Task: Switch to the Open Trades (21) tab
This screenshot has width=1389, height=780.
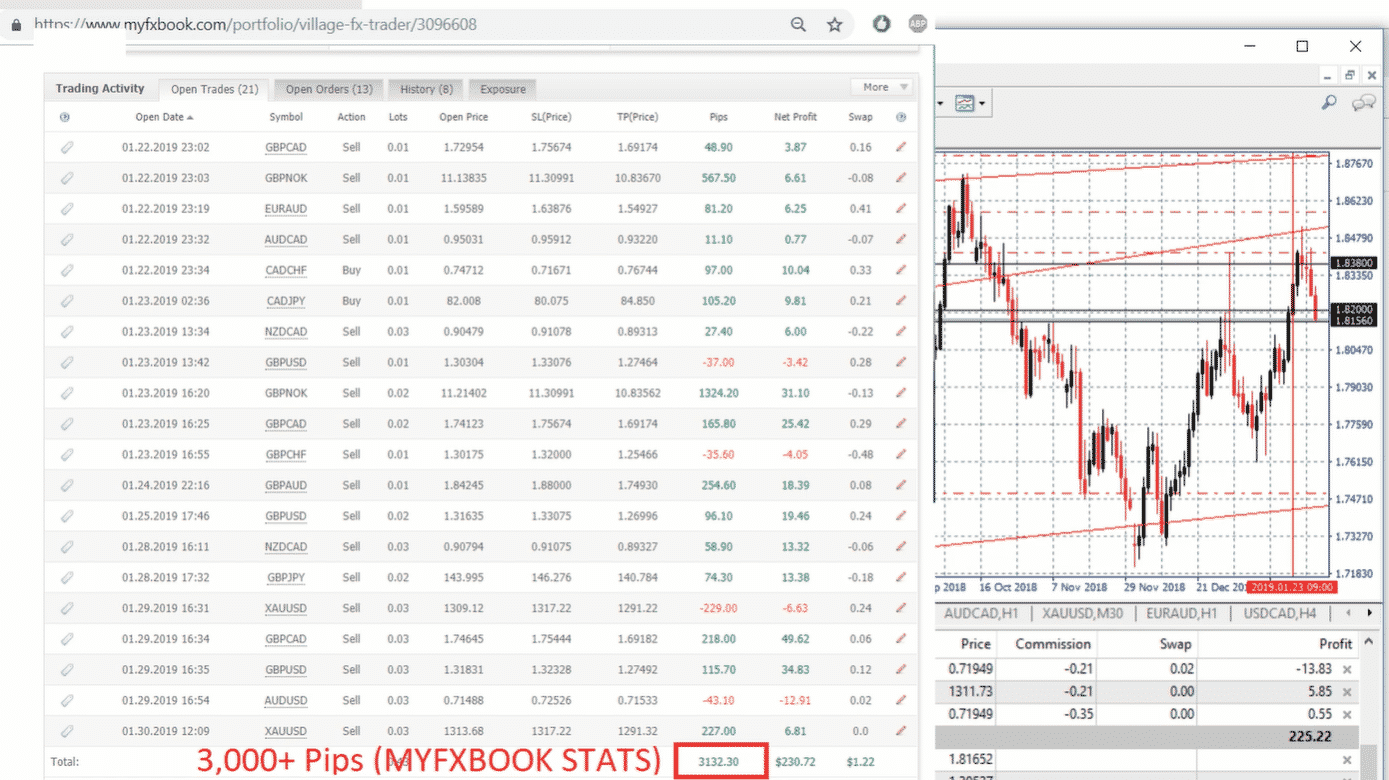Action: click(x=214, y=89)
